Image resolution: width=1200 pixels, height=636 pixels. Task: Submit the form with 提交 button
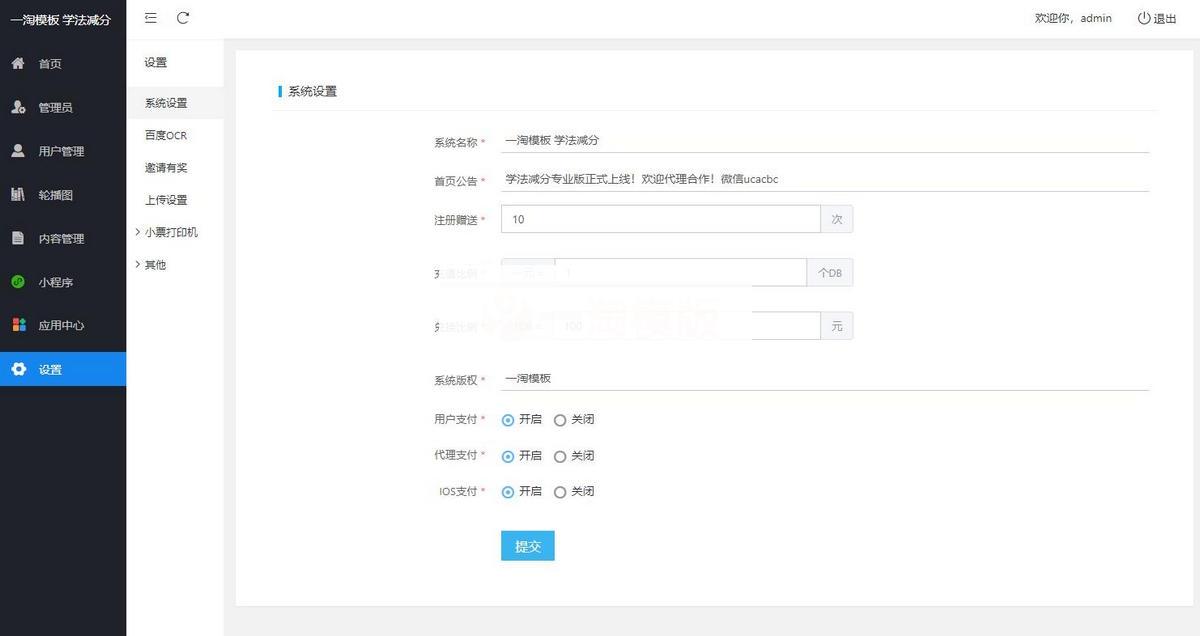(x=527, y=546)
